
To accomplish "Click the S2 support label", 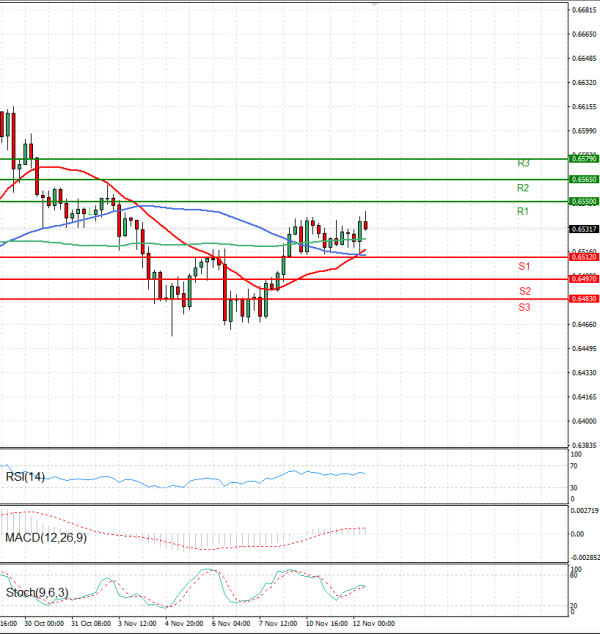I will 524,290.
